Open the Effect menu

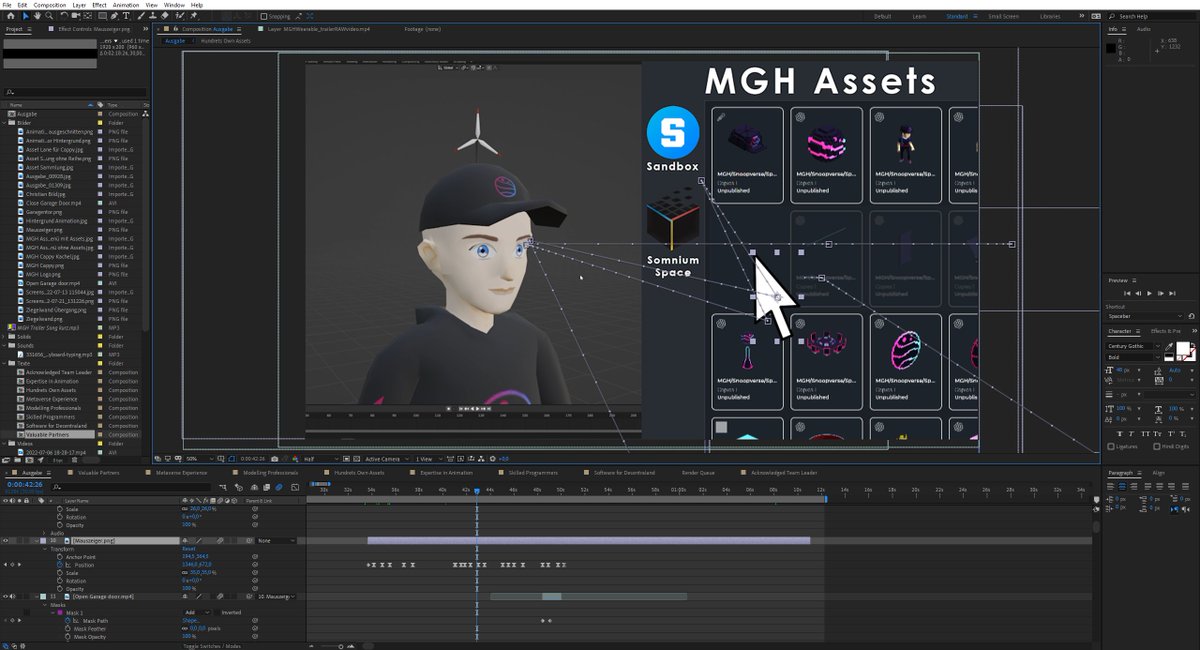coord(99,5)
